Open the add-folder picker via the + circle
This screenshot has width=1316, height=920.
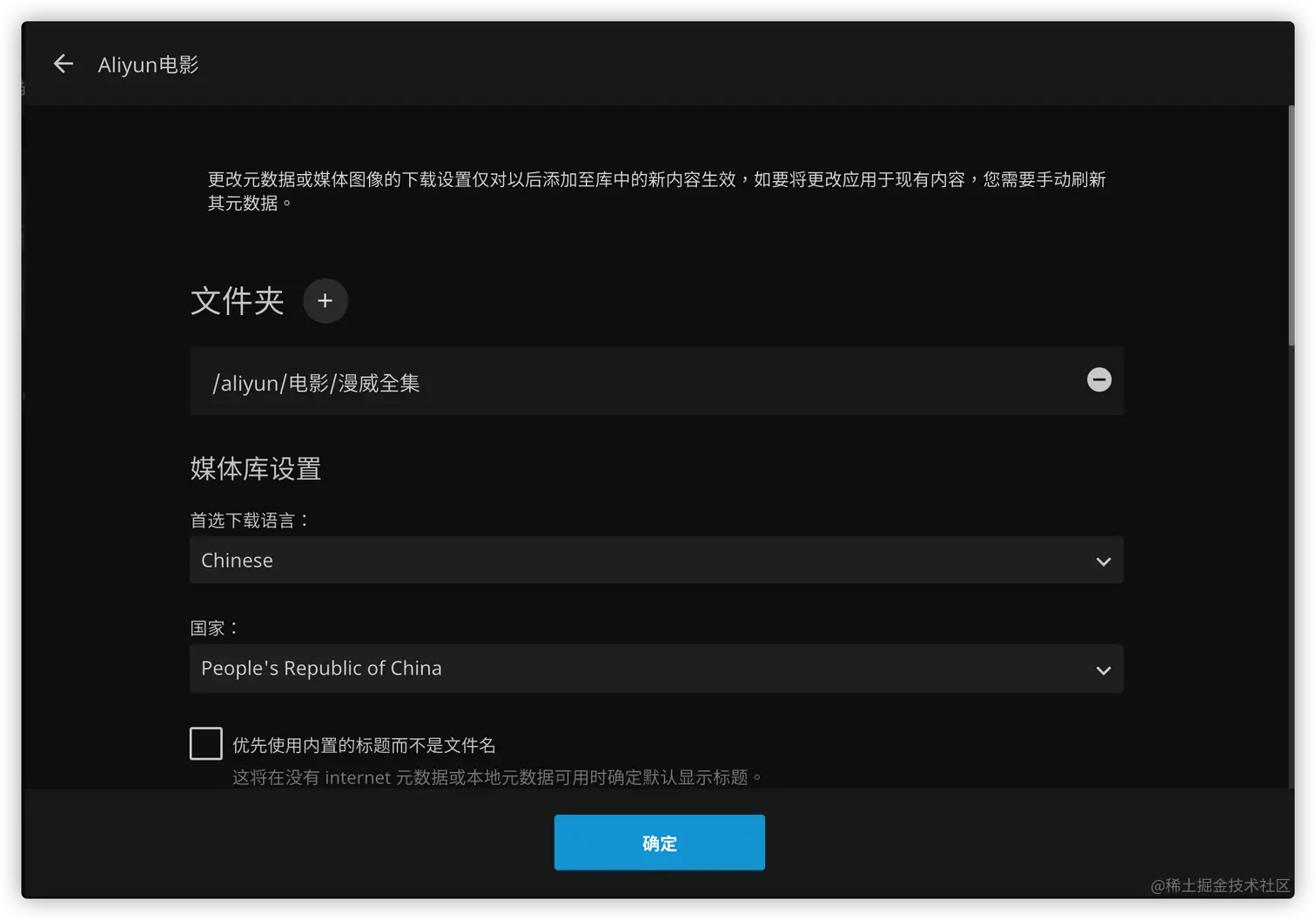[x=325, y=300]
